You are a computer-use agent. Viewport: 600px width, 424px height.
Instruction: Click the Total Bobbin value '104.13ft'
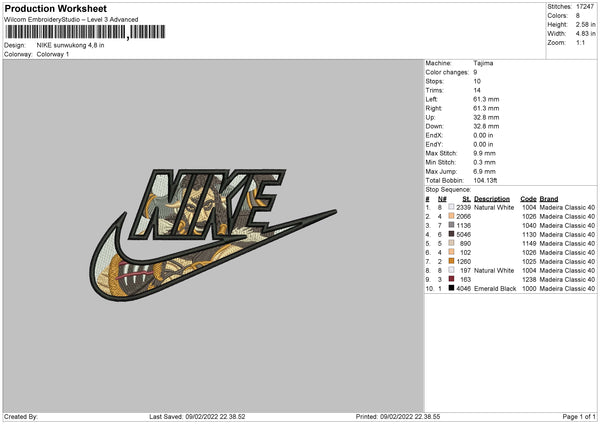[x=485, y=181]
